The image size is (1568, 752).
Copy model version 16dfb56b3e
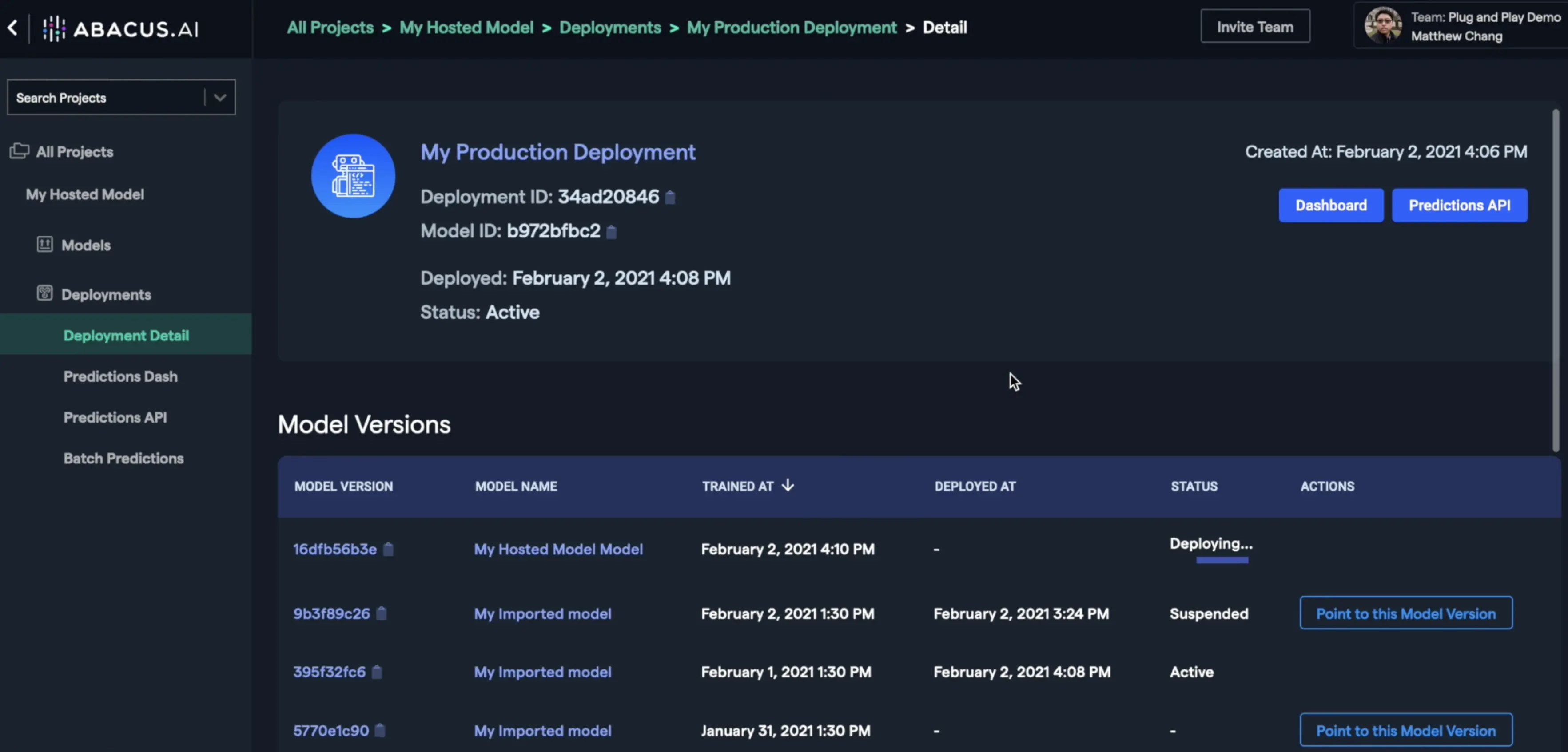click(x=388, y=549)
